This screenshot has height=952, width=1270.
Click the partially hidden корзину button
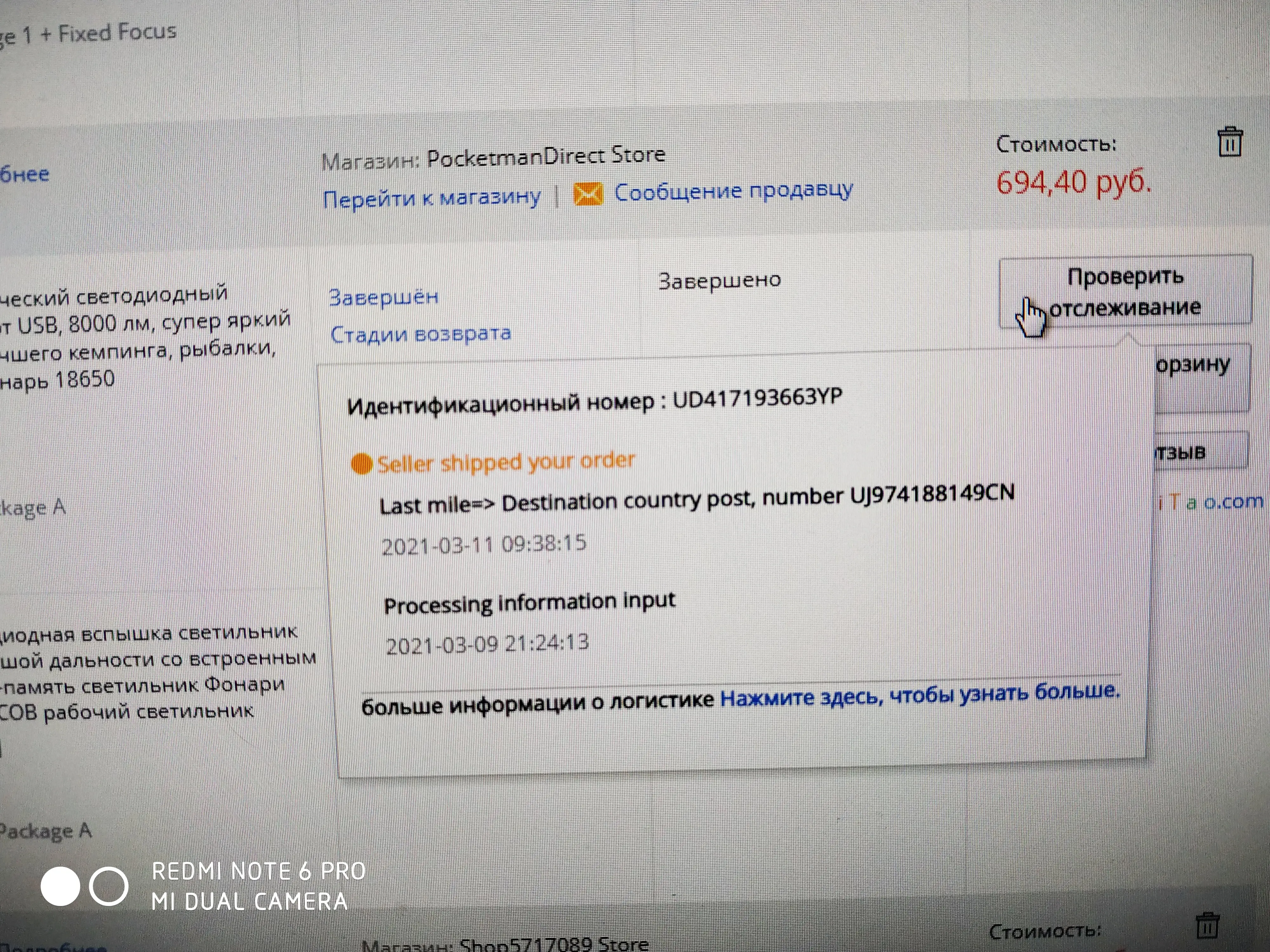pos(1201,378)
